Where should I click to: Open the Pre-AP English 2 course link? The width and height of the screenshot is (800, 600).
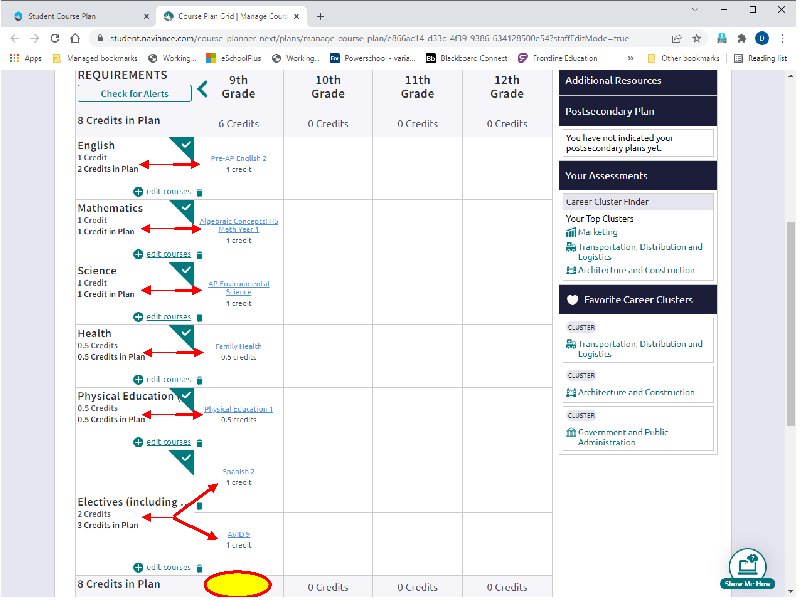click(238, 159)
